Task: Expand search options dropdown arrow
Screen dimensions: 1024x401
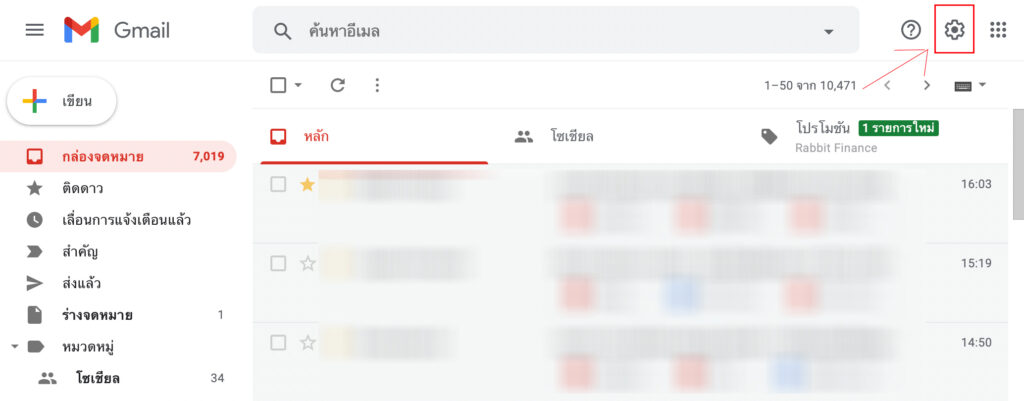Action: click(828, 31)
